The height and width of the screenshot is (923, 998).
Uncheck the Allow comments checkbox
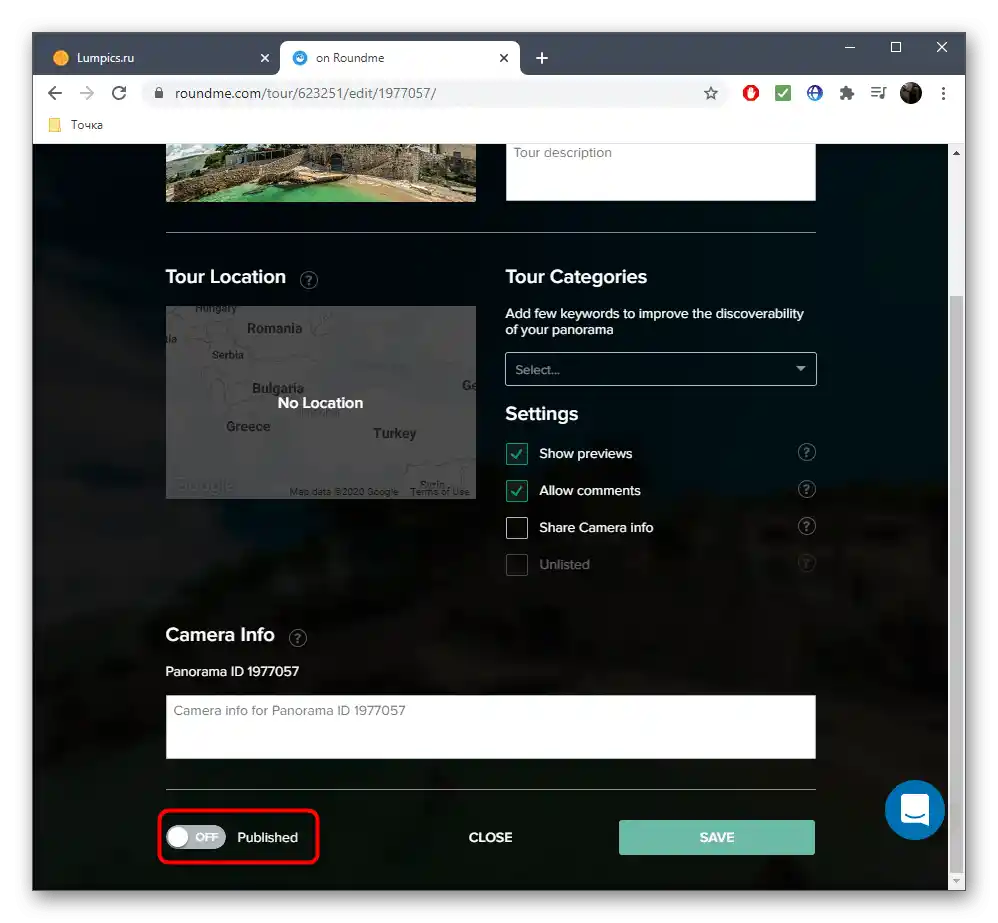(x=517, y=491)
